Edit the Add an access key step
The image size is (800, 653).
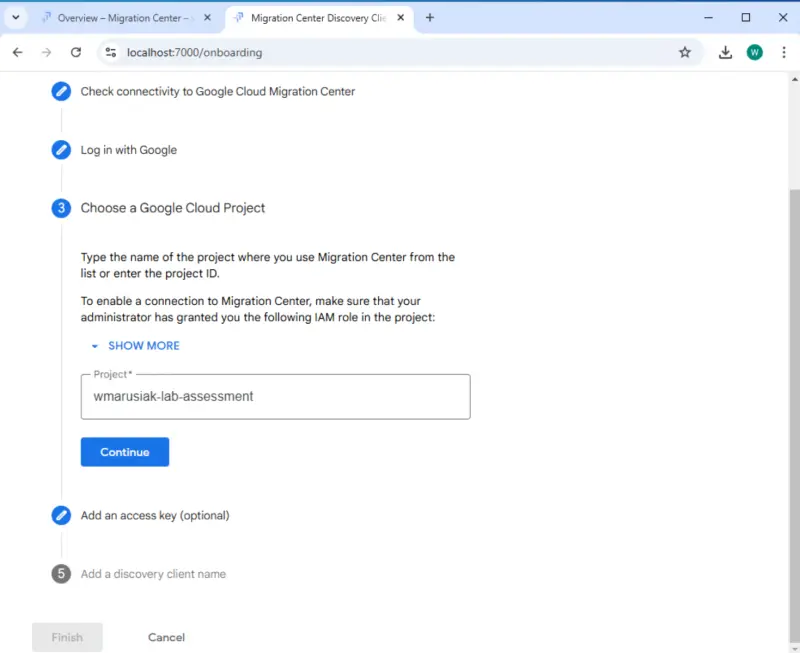click(x=61, y=515)
